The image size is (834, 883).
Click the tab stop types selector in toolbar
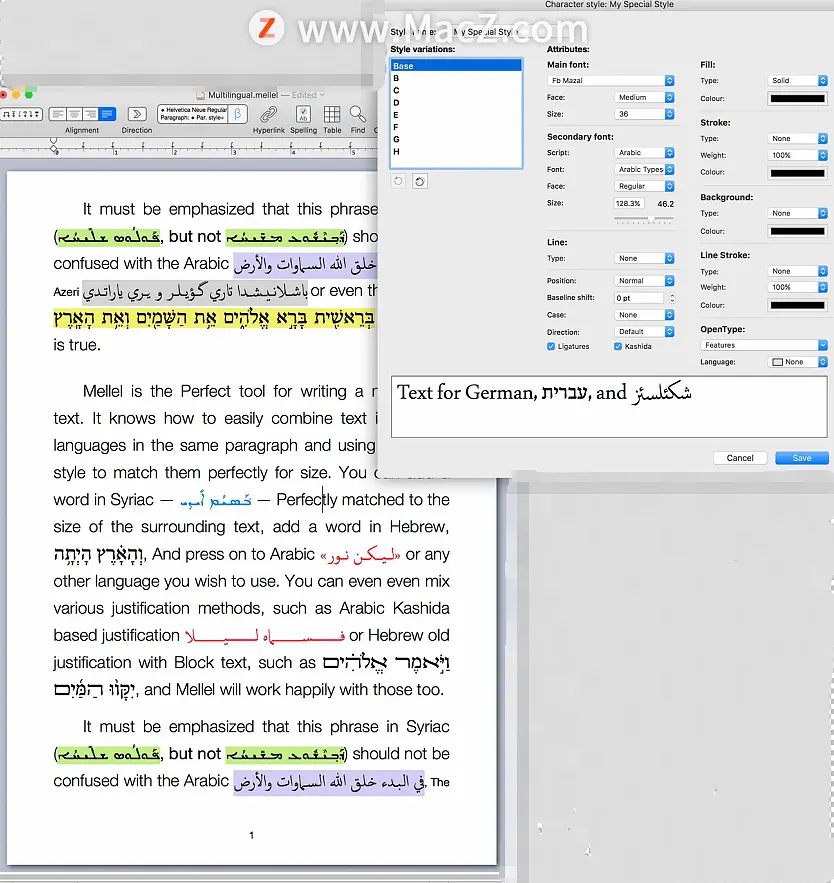tap(21, 114)
